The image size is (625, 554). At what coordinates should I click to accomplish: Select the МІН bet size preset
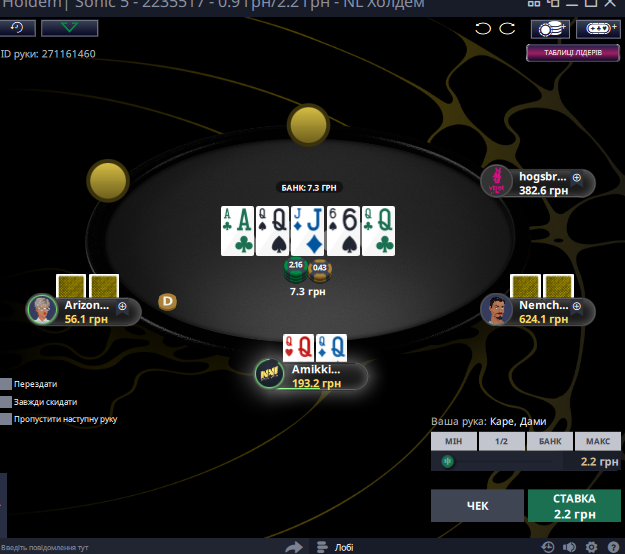(x=454, y=441)
